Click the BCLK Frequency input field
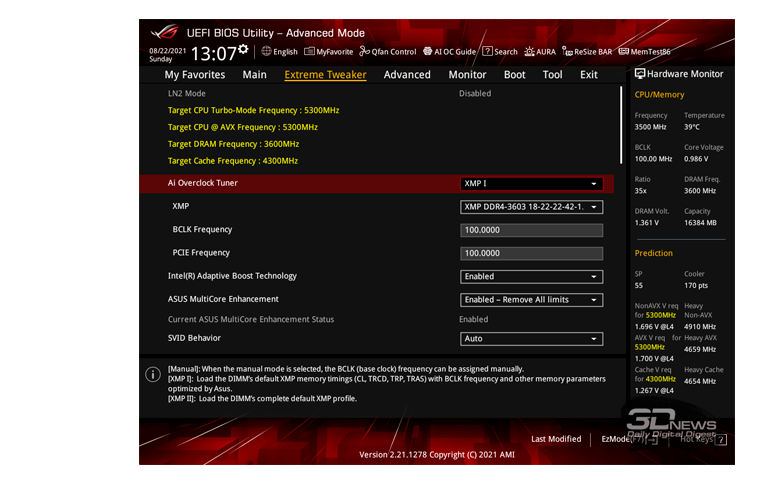 click(531, 230)
